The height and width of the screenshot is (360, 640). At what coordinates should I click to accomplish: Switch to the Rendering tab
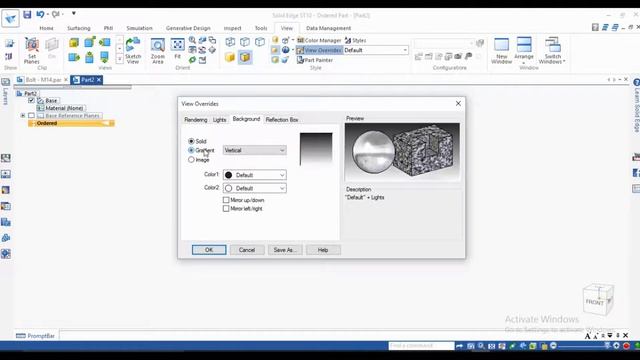tap(196, 120)
